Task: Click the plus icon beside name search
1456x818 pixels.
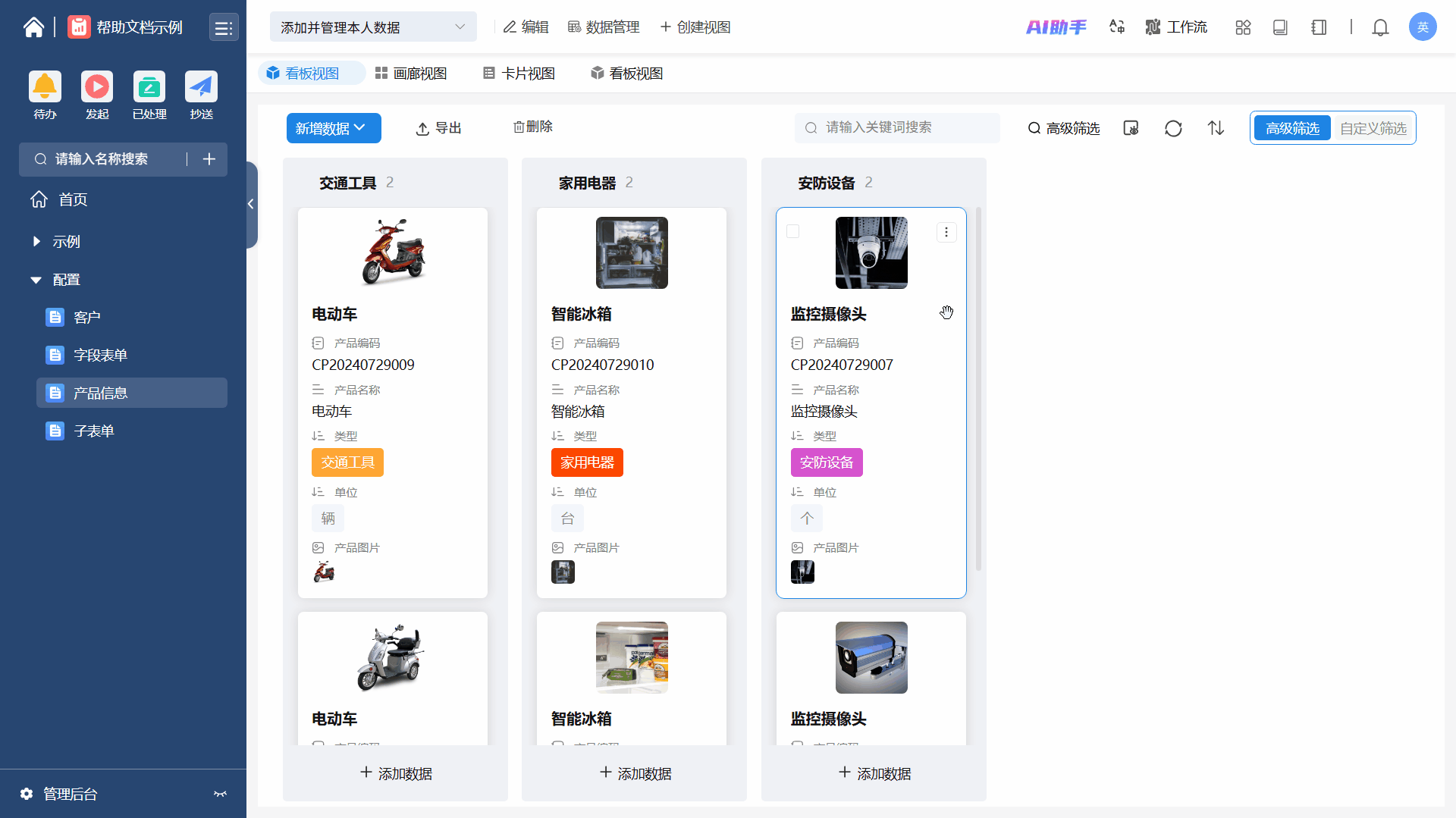Action: tap(209, 159)
